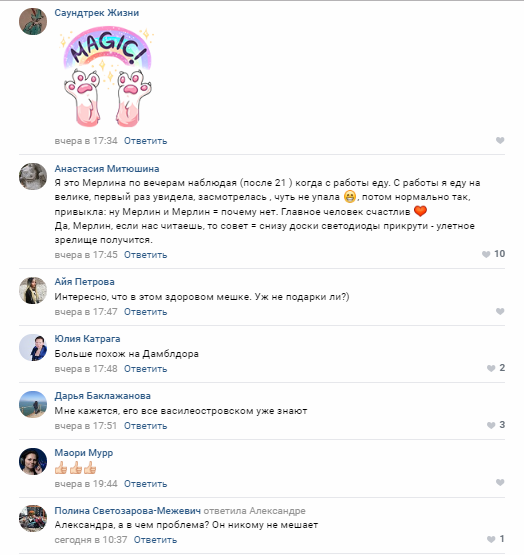
Task: Click the MAGIC cat paws sticker
Action: tap(107, 76)
